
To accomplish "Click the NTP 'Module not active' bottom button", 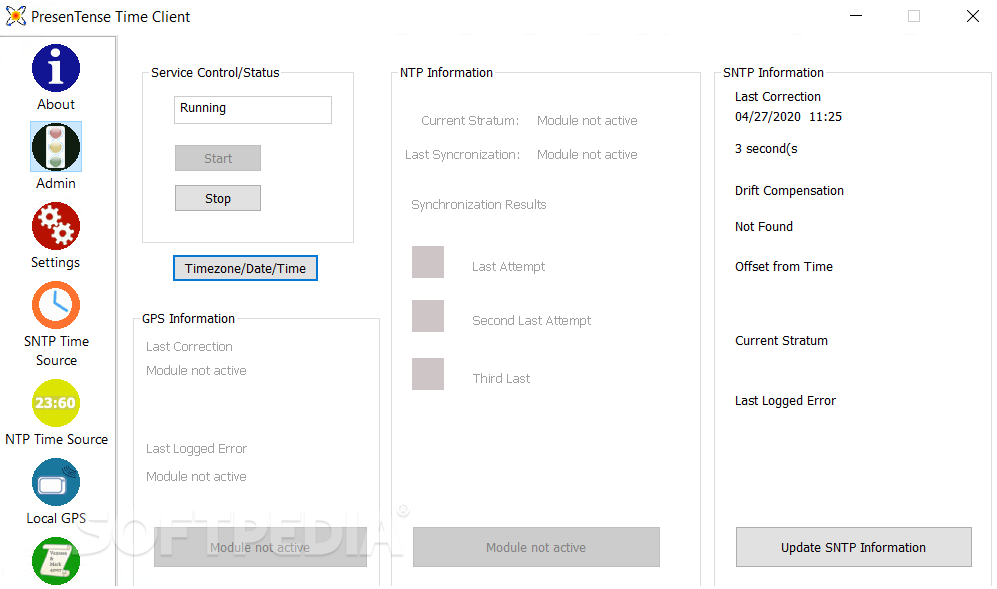I will click(x=536, y=547).
